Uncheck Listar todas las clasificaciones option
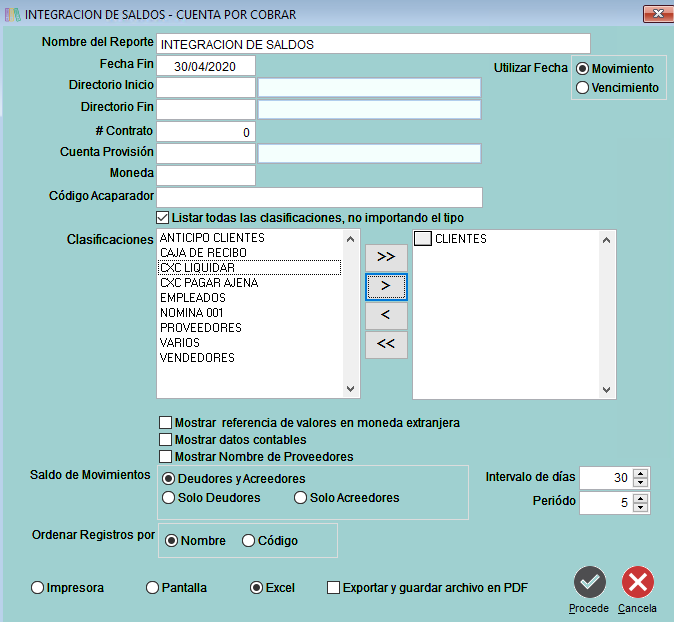The height and width of the screenshot is (622, 674). click(163, 217)
